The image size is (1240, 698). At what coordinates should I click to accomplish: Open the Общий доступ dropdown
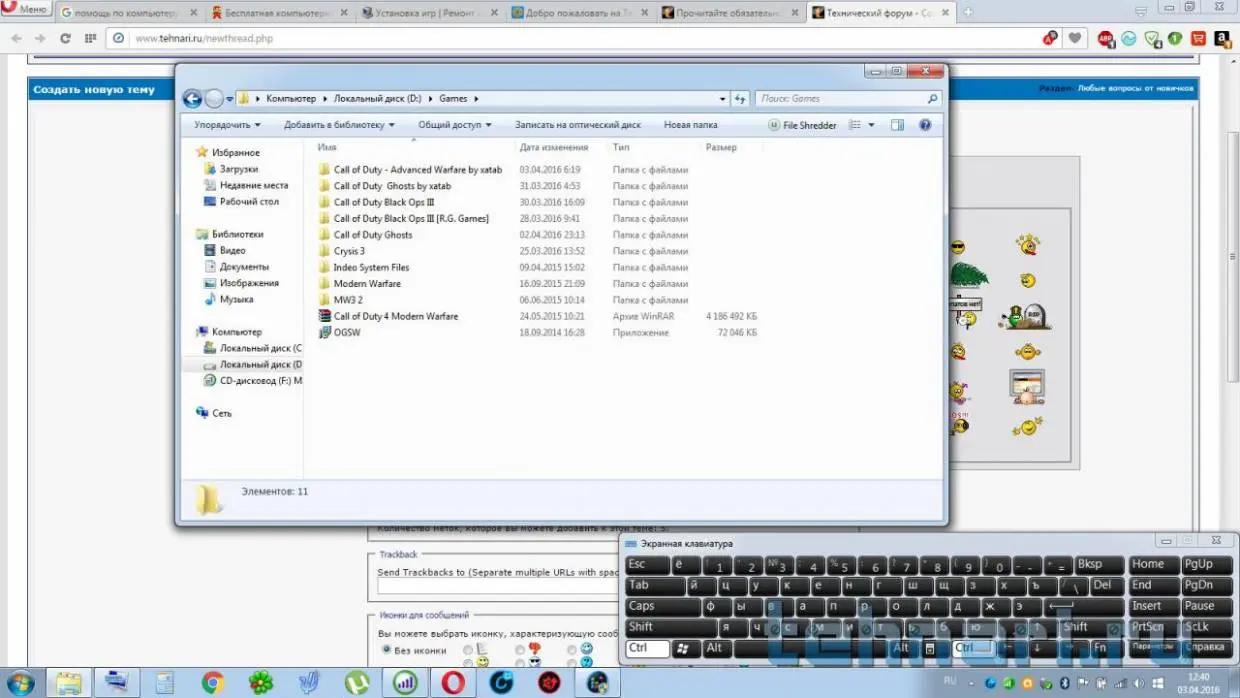coord(455,125)
